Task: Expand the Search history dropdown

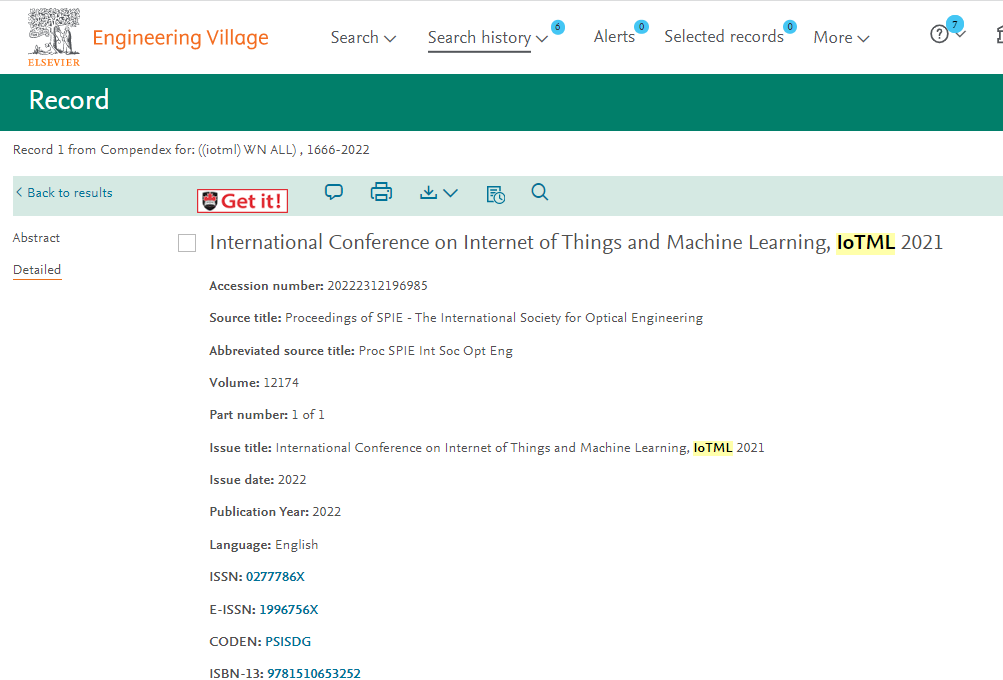Action: coord(487,38)
